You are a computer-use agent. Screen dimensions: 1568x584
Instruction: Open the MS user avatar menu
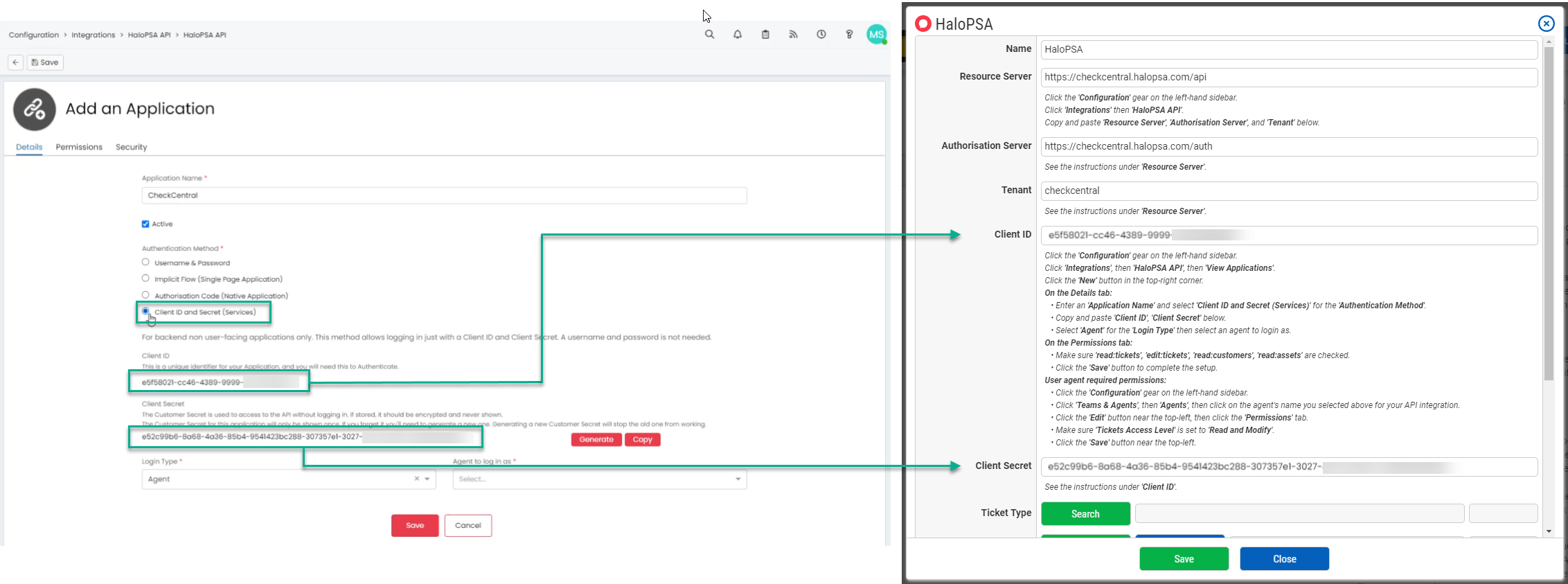point(877,34)
